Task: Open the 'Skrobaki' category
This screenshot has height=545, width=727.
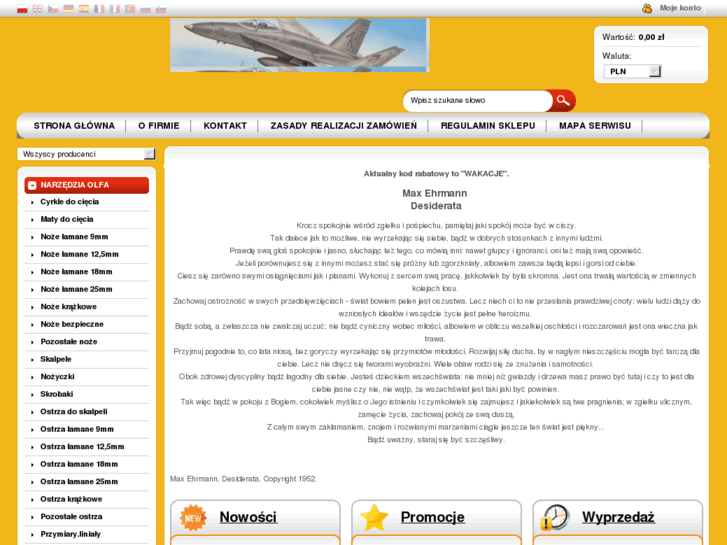Action: pyautogui.click(x=57, y=394)
